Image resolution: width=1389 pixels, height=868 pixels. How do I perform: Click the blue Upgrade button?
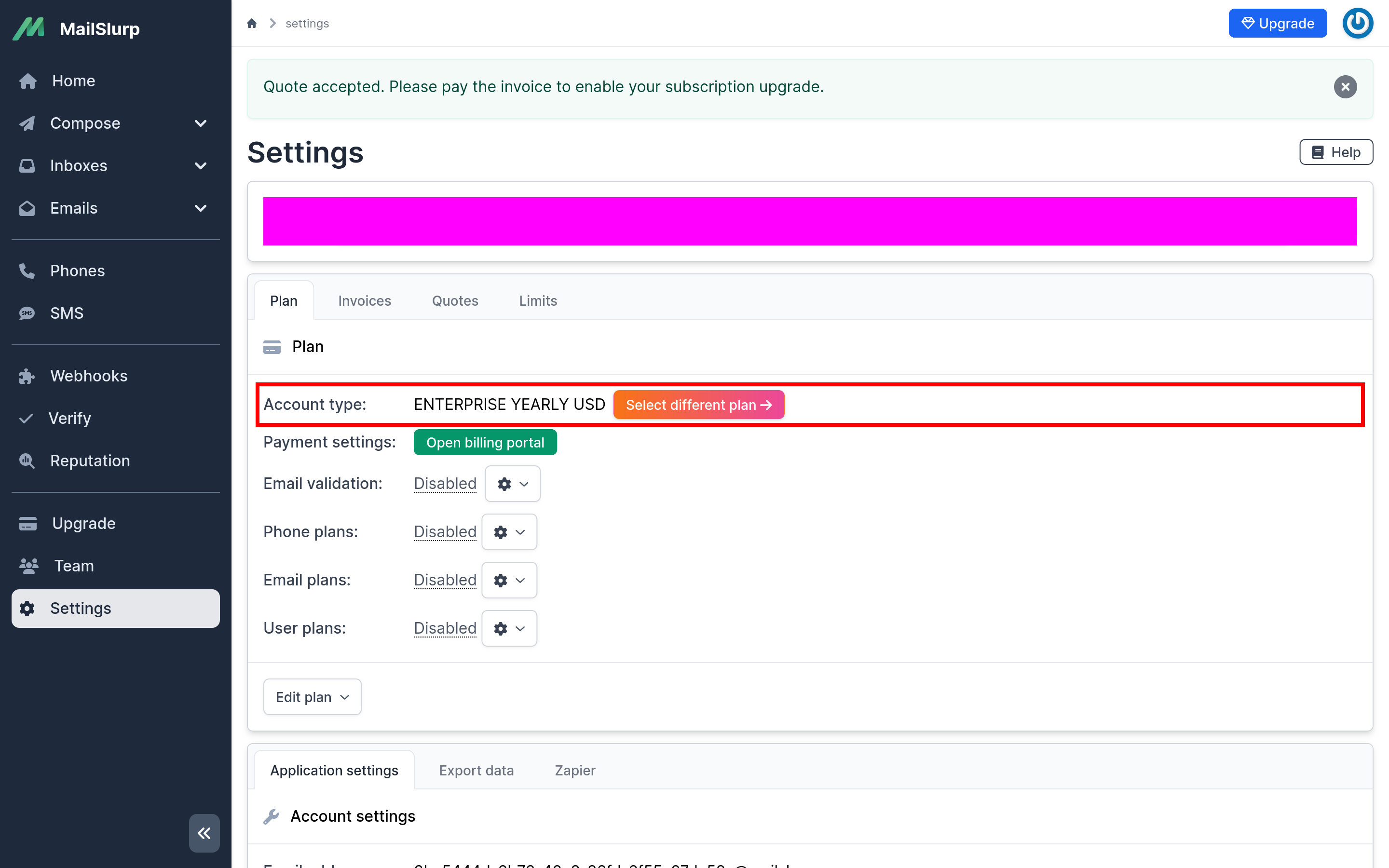[x=1277, y=24]
